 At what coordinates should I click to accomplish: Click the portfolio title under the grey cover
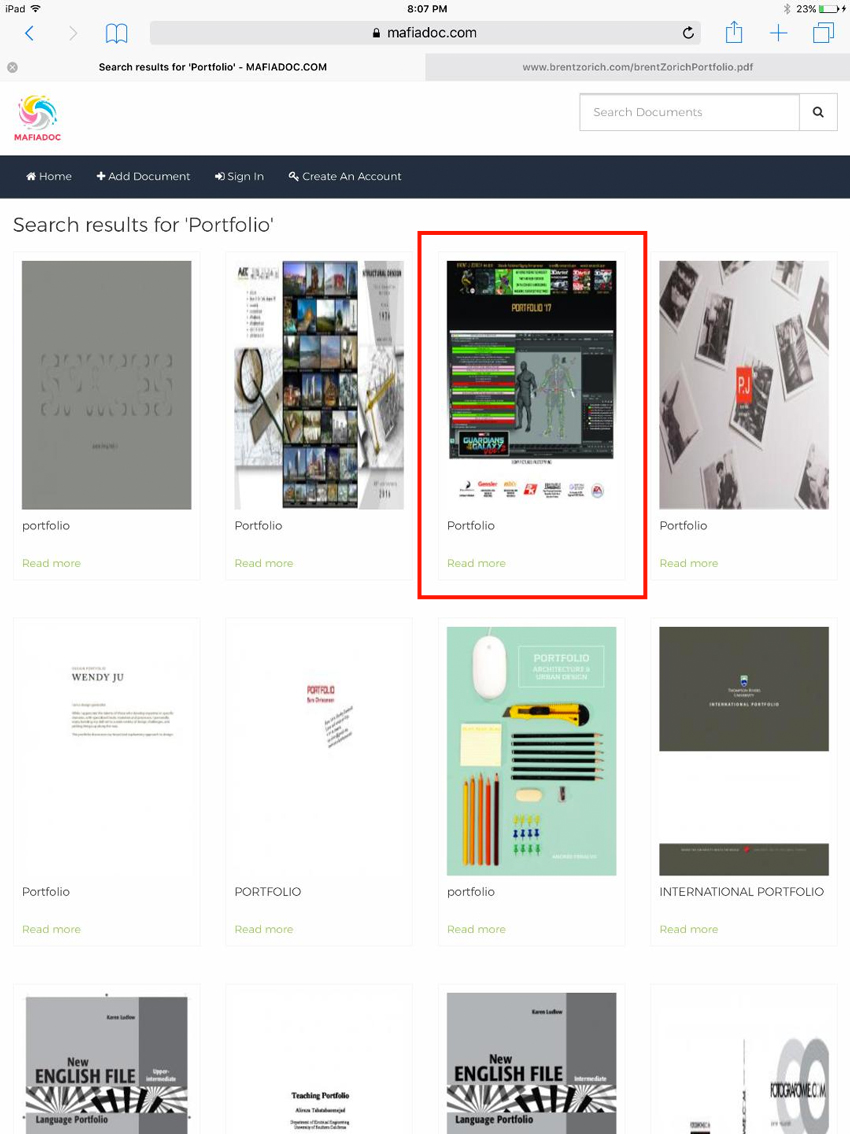(46, 526)
